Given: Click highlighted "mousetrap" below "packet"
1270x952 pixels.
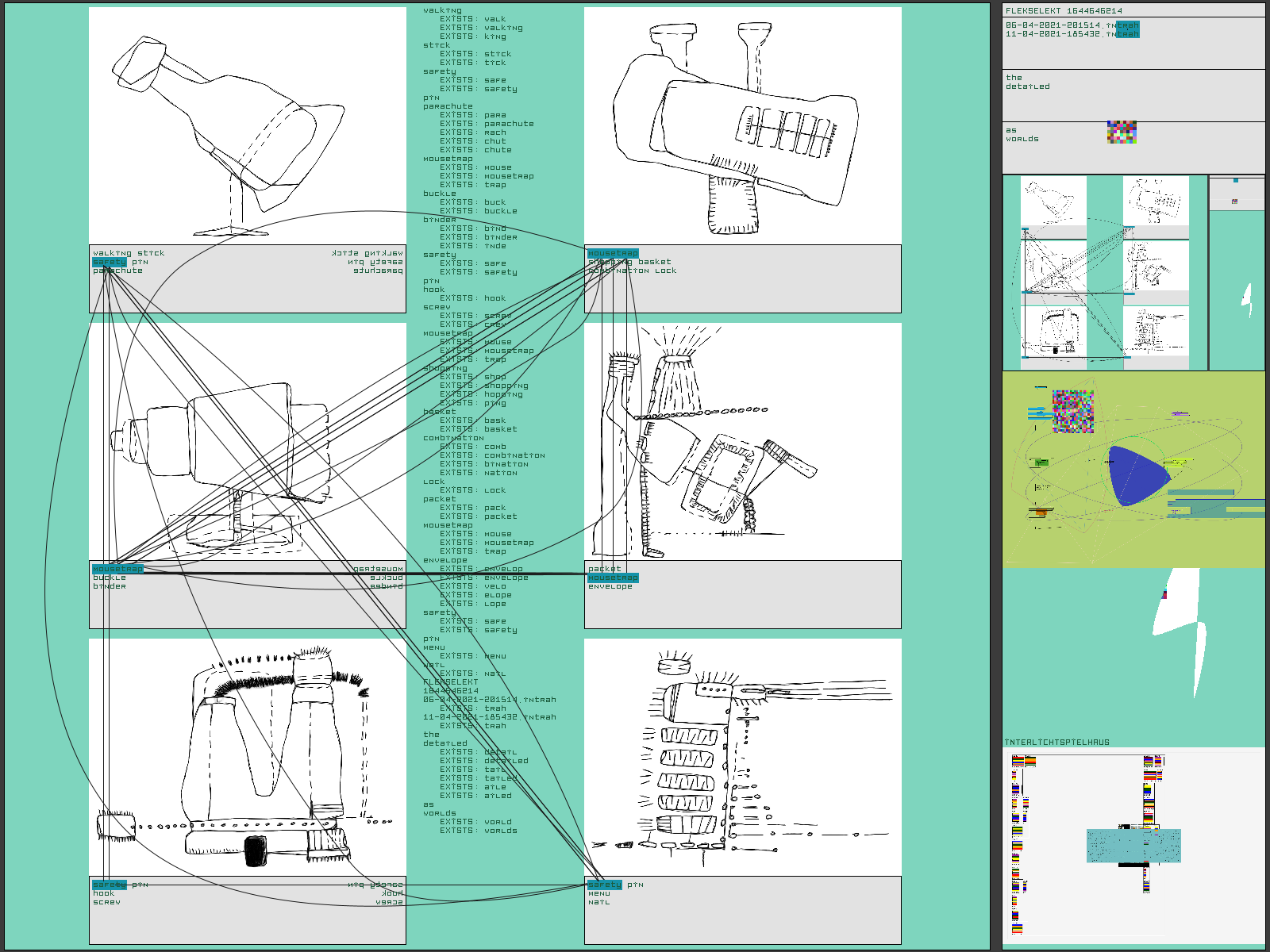Looking at the screenshot, I should [612, 578].
